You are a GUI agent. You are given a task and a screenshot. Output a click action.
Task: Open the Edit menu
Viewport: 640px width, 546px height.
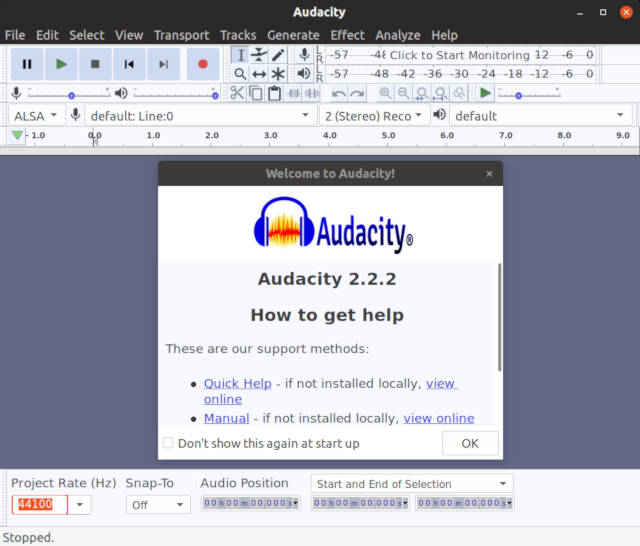(47, 35)
